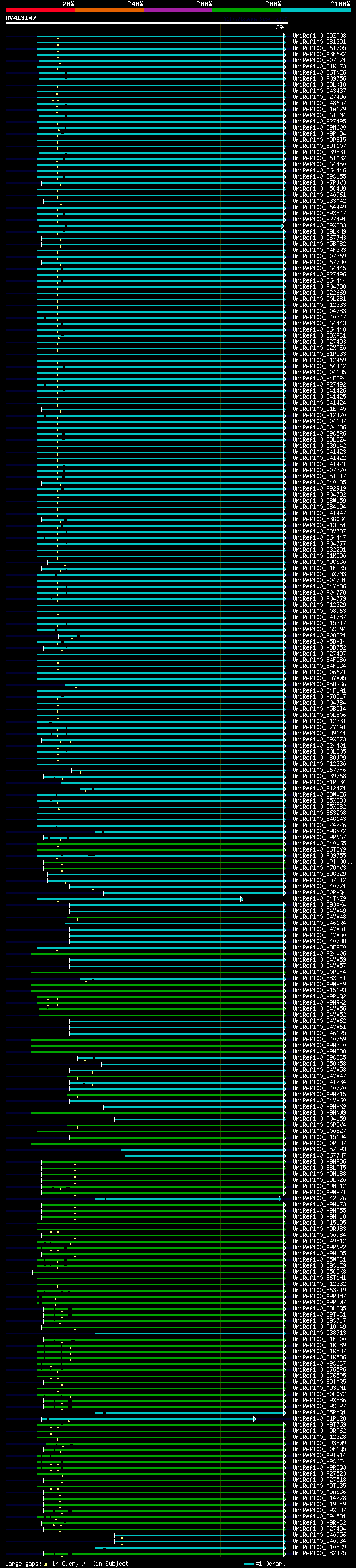Image resolution: width=356 pixels, height=1568 pixels.
Task: Select hit UniRef100_C6TLM4
Action: click(319, 115)
